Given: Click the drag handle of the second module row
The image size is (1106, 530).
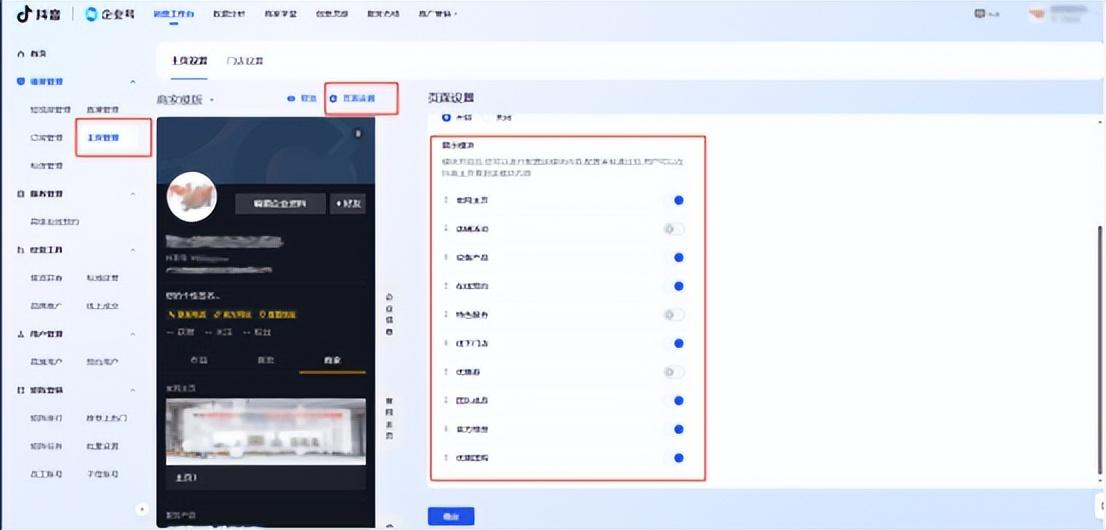Looking at the screenshot, I should 446,229.
